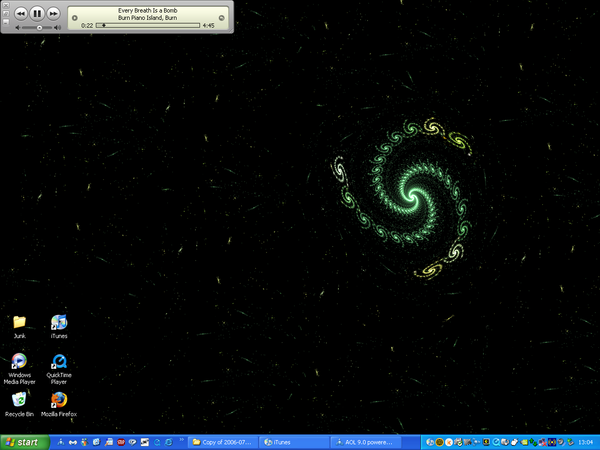This screenshot has height=450, width=600.
Task: Click the low-volume speaker icon in the mini player
Action: pyautogui.click(x=18, y=28)
